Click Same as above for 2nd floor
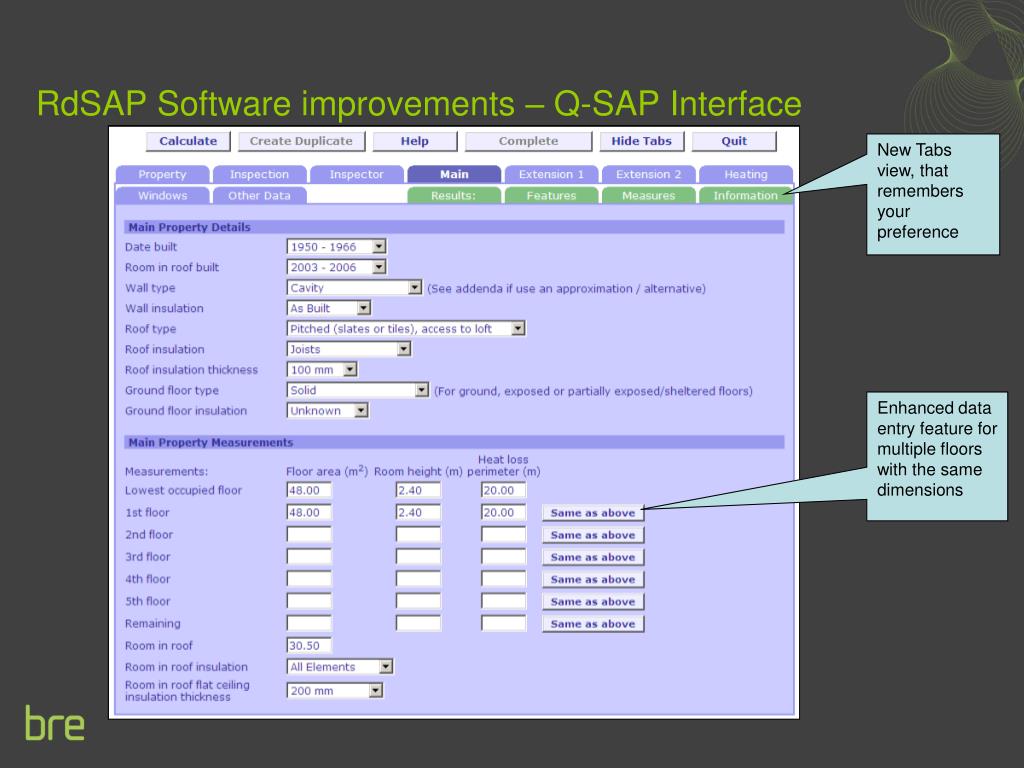Viewport: 1024px width, 768px height. 593,535
